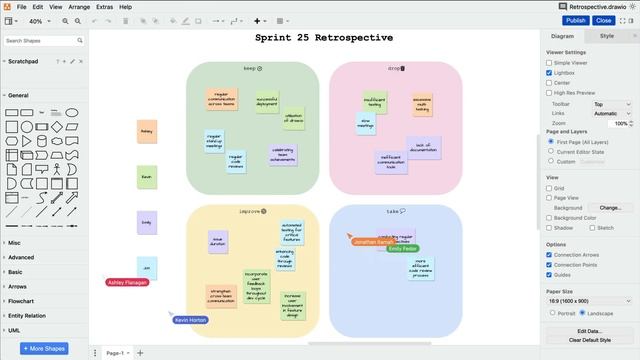
Task: Open the Extras menu
Action: tap(104, 7)
